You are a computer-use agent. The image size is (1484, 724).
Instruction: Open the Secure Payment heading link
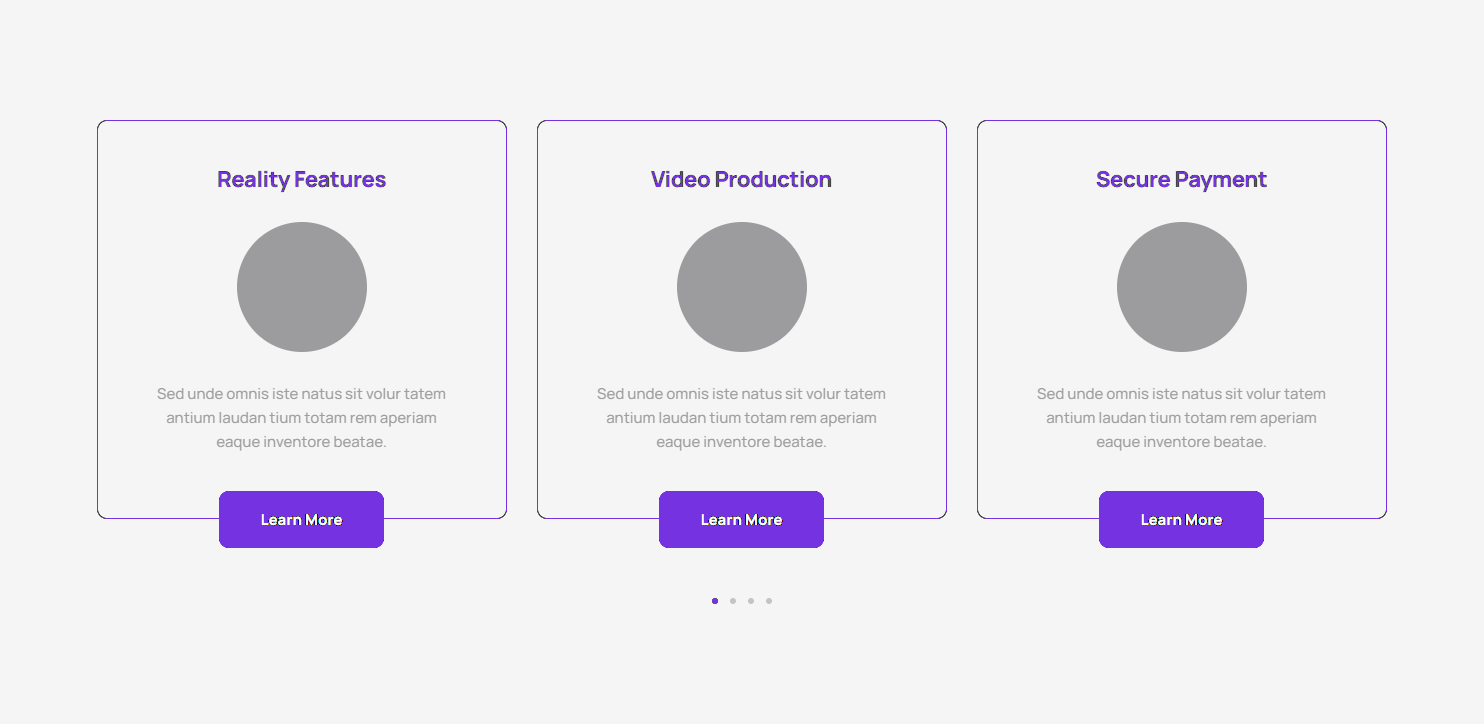[x=1181, y=180]
